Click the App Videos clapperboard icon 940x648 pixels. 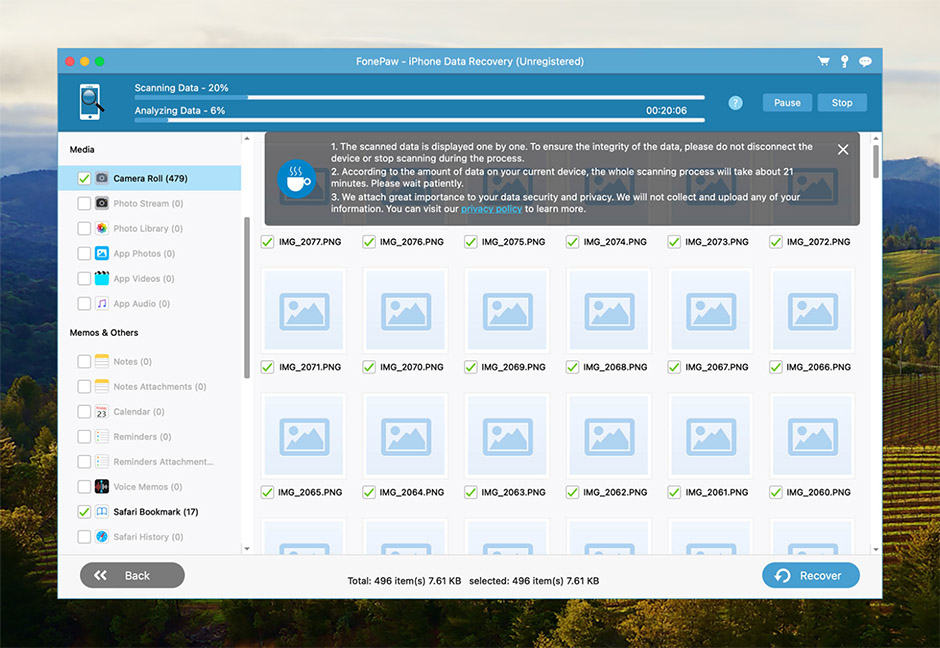point(102,279)
